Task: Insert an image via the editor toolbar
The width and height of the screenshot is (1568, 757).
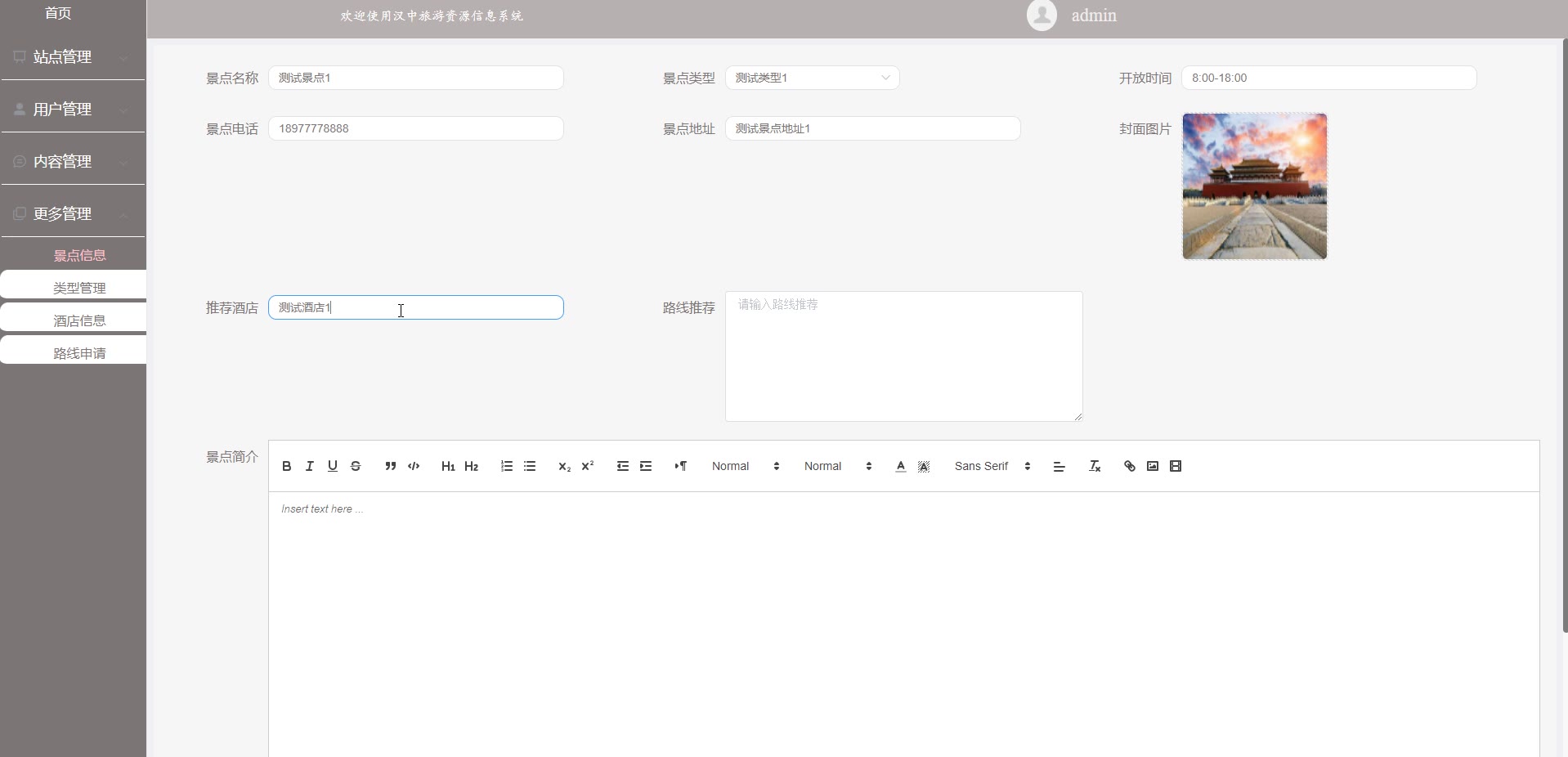Action: [x=1153, y=466]
